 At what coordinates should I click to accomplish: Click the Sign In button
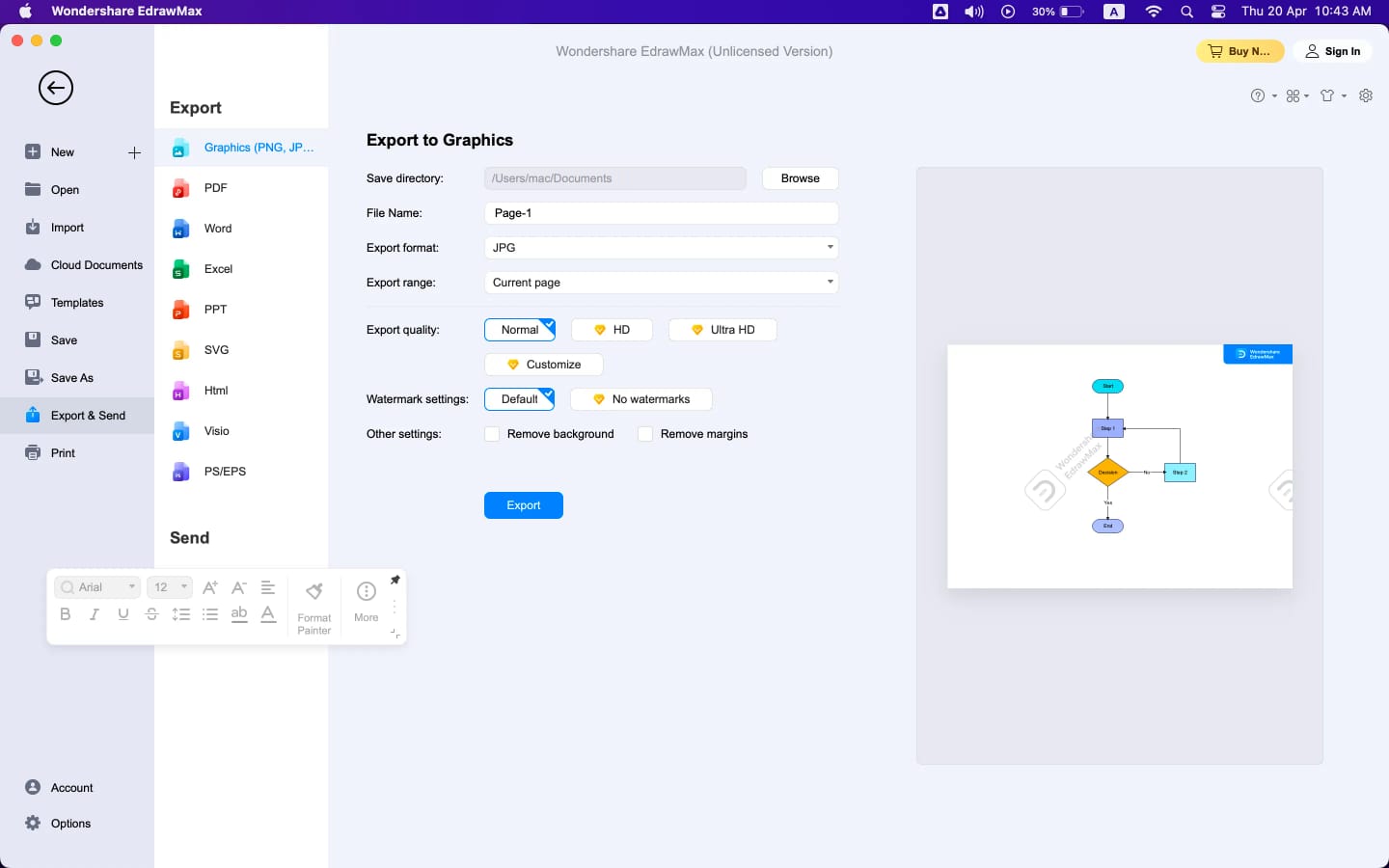pyautogui.click(x=1333, y=51)
